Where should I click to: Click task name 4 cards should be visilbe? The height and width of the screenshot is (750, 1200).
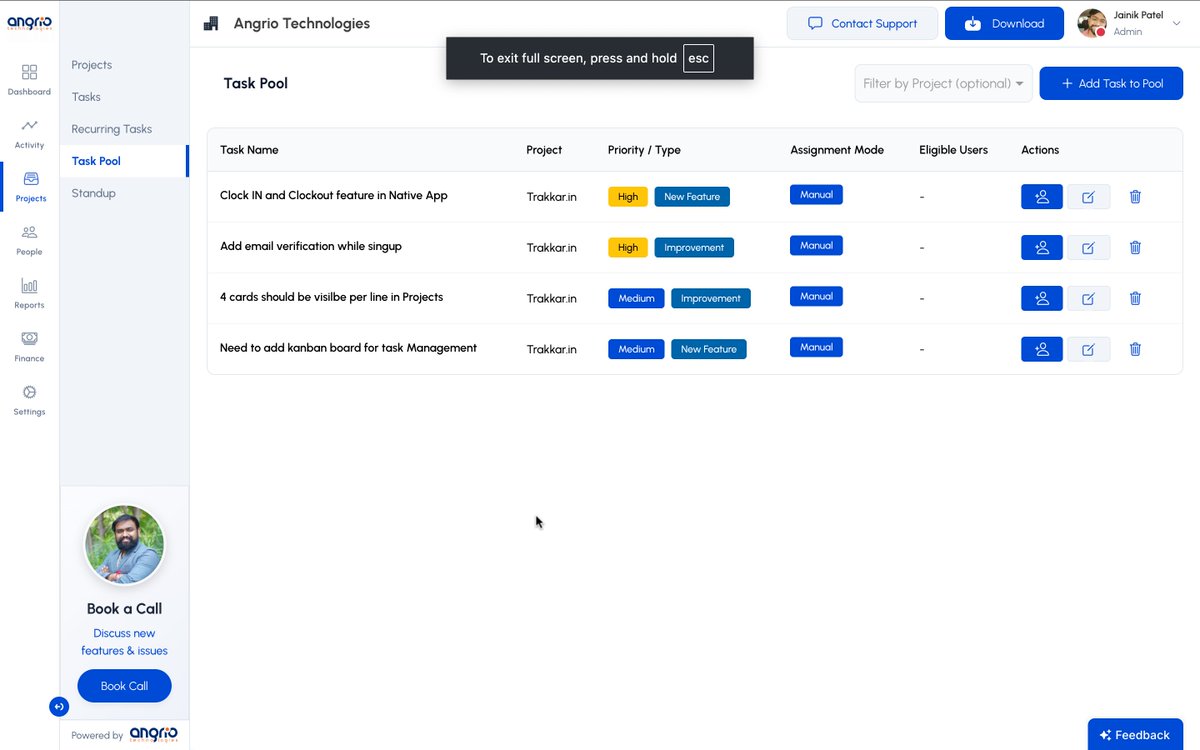[331, 297]
